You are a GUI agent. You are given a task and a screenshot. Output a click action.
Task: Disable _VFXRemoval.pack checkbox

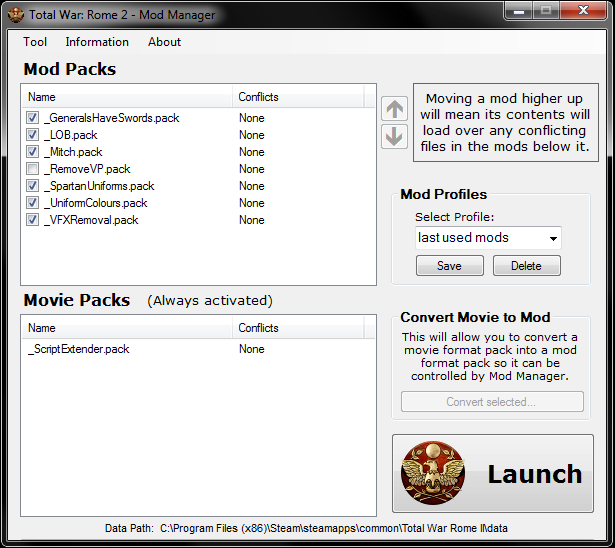click(x=33, y=220)
